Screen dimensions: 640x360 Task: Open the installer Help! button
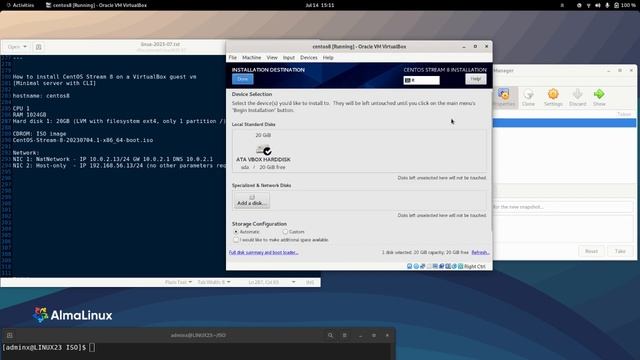(x=476, y=79)
